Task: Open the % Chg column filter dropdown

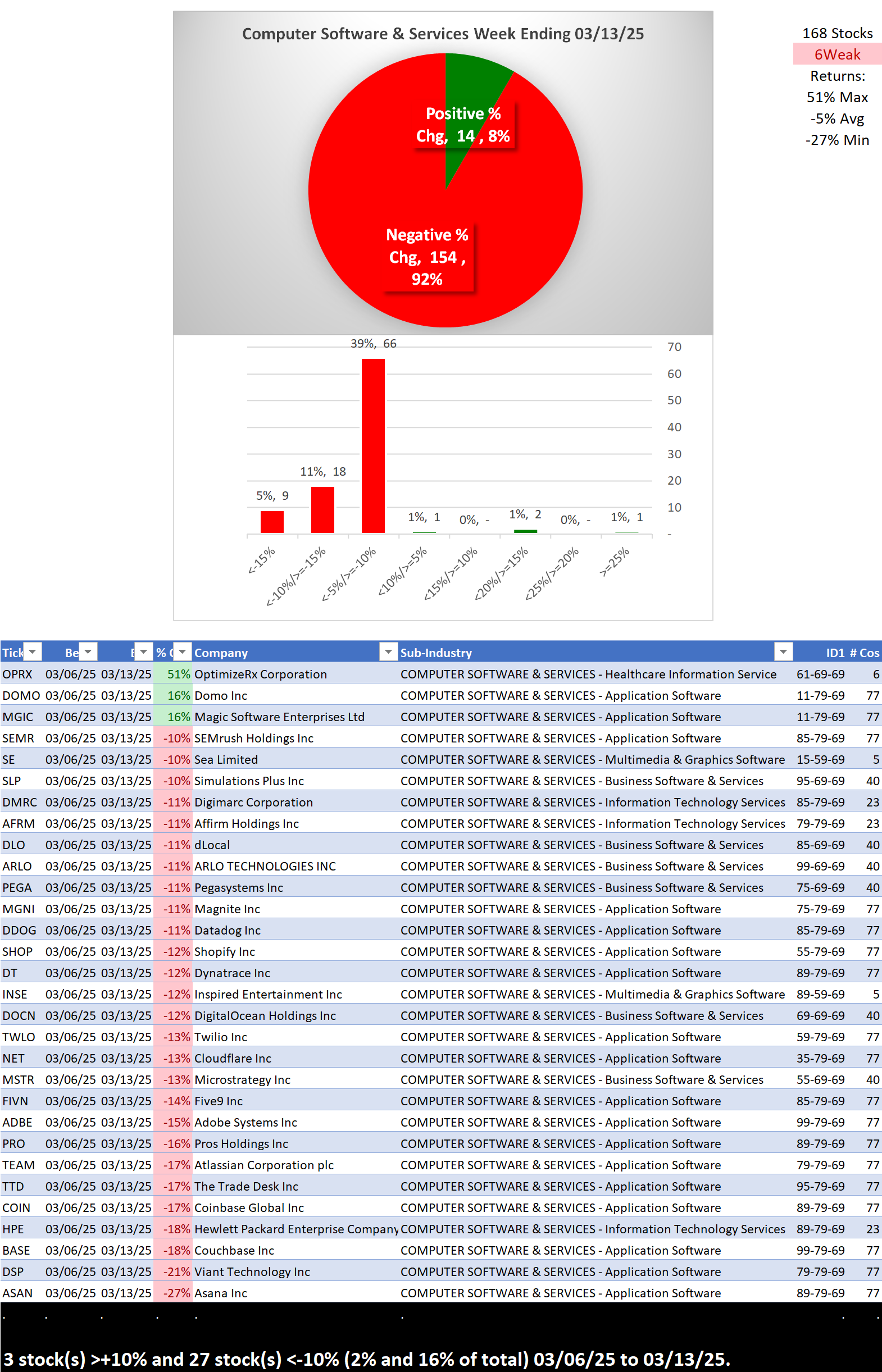Action: point(182,651)
